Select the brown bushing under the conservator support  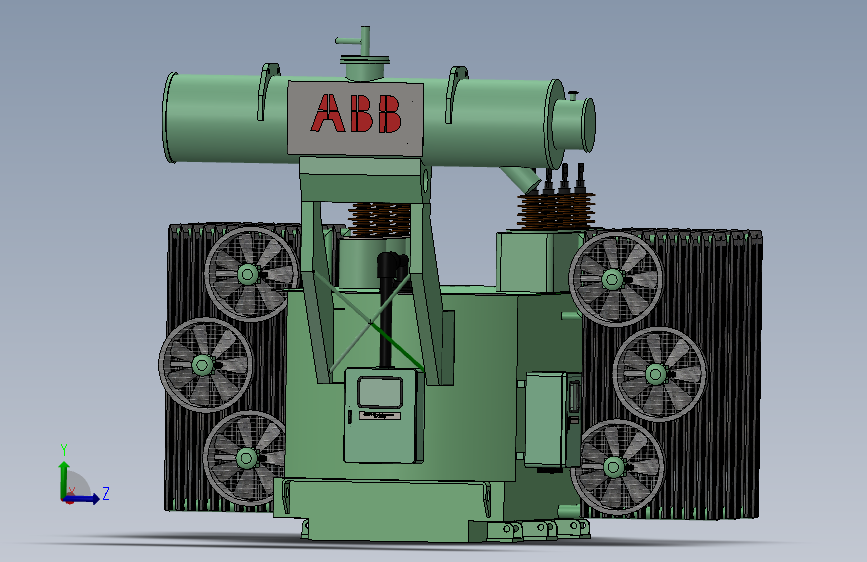(379, 219)
